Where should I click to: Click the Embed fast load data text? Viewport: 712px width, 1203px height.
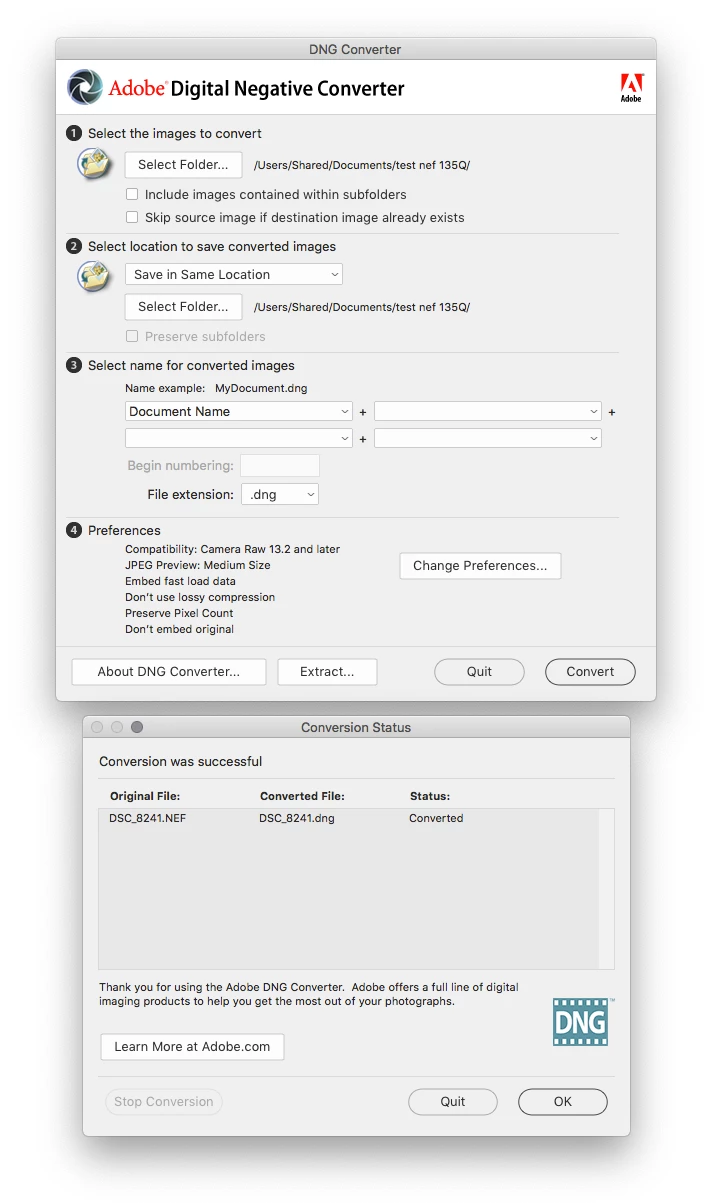(x=180, y=581)
